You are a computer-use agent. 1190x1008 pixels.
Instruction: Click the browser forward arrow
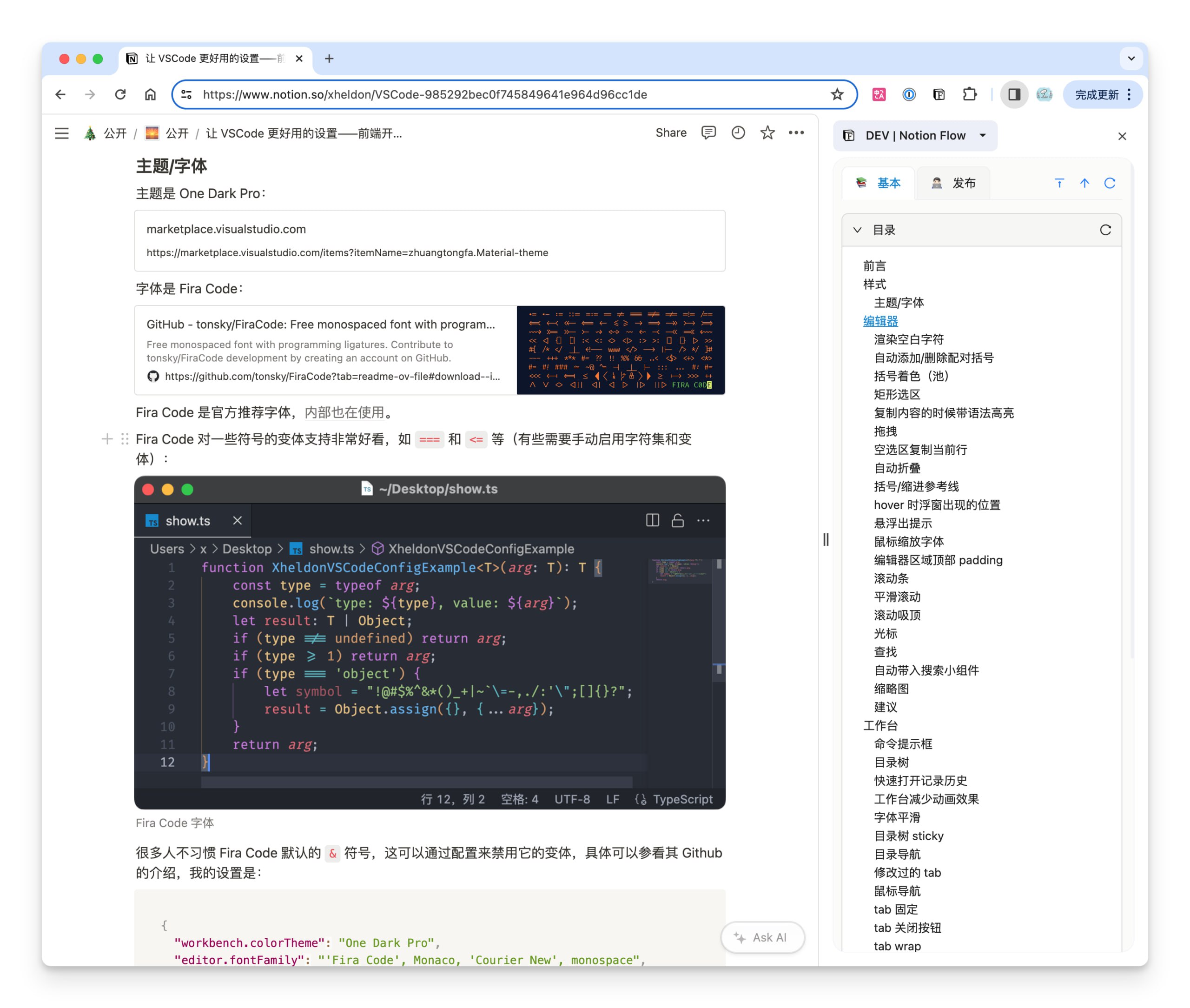[x=90, y=95]
